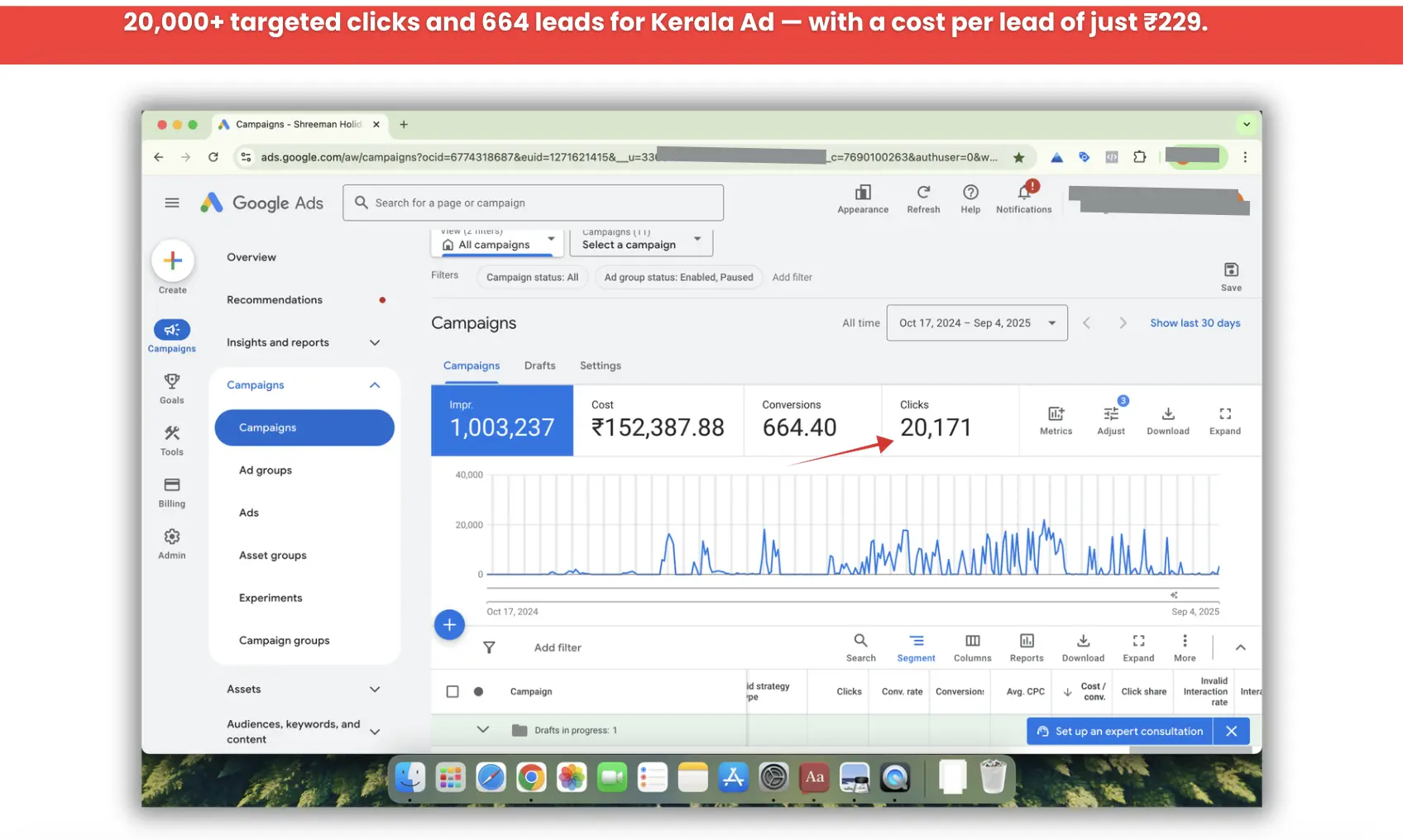Select the Campaigns megaphone sidebar icon
Screen dimensions: 1403x840
(x=172, y=330)
